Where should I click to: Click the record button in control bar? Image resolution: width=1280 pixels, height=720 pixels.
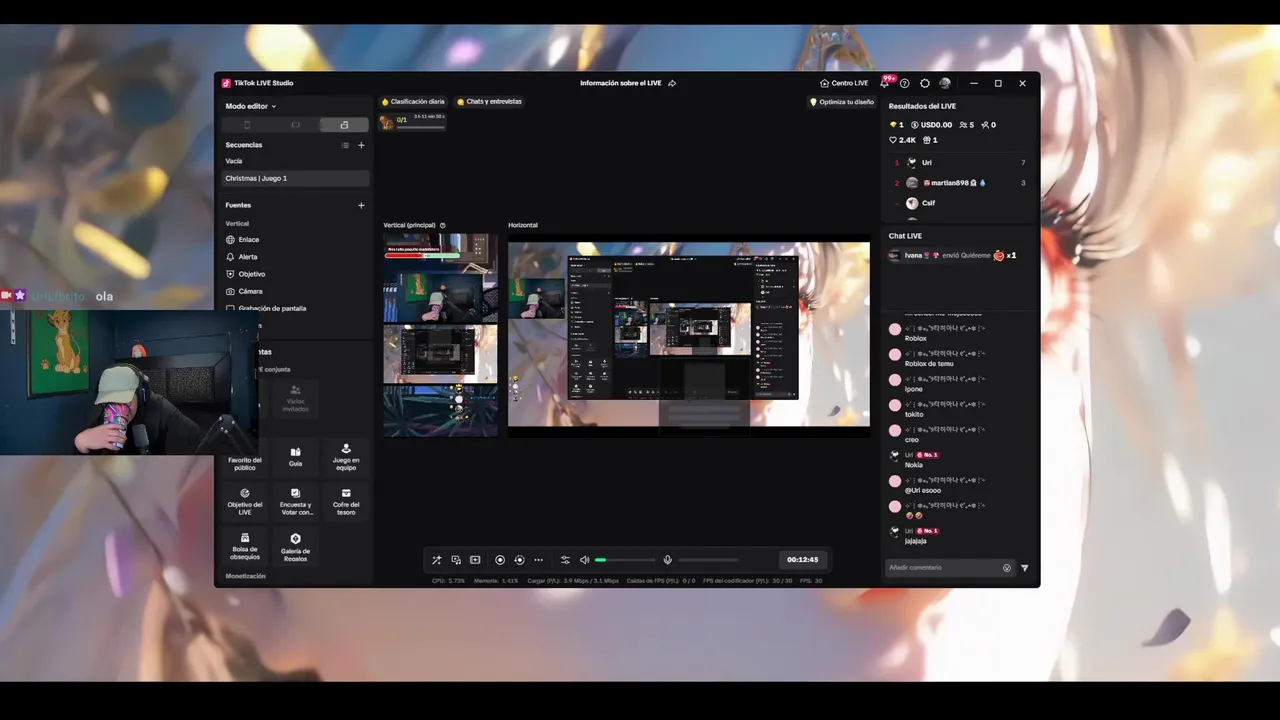[500, 560]
